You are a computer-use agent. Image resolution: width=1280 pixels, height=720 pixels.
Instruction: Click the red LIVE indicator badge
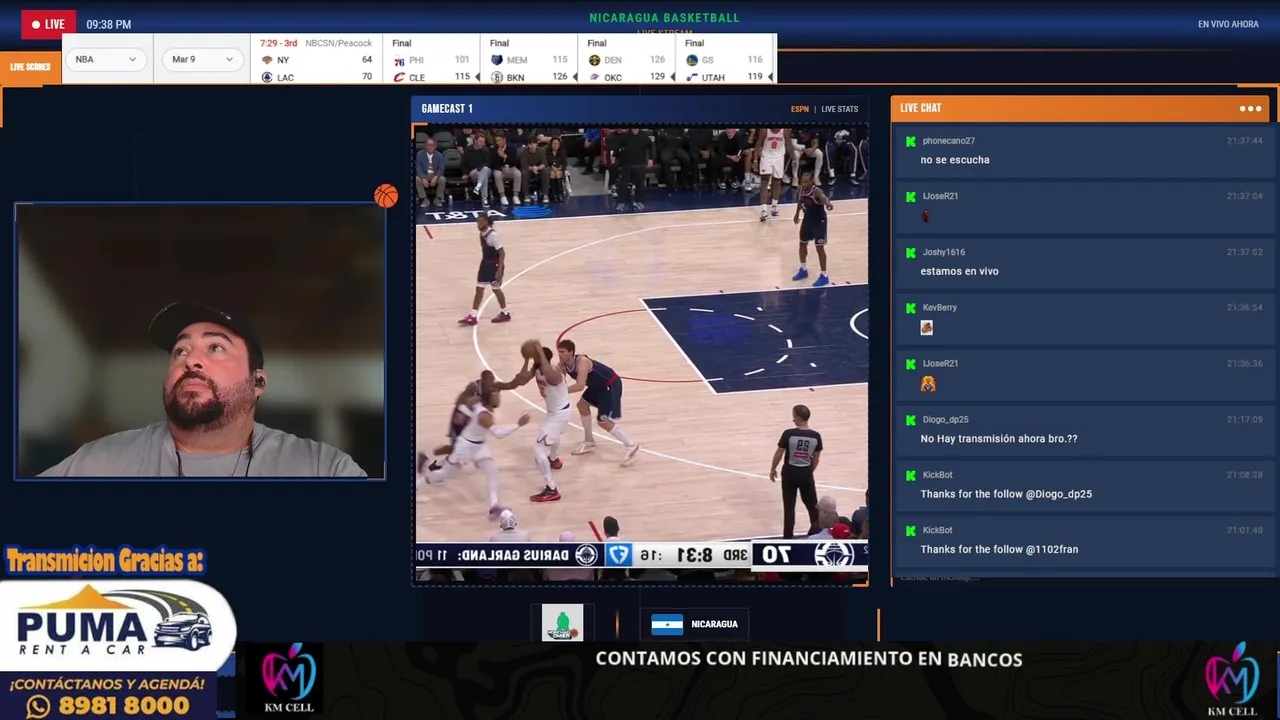click(x=48, y=24)
